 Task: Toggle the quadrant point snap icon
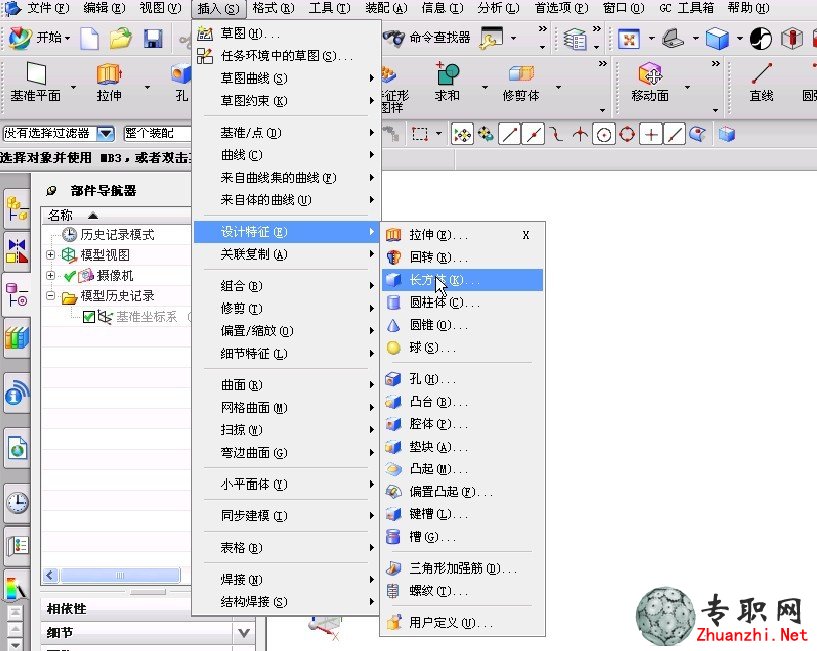coord(627,135)
